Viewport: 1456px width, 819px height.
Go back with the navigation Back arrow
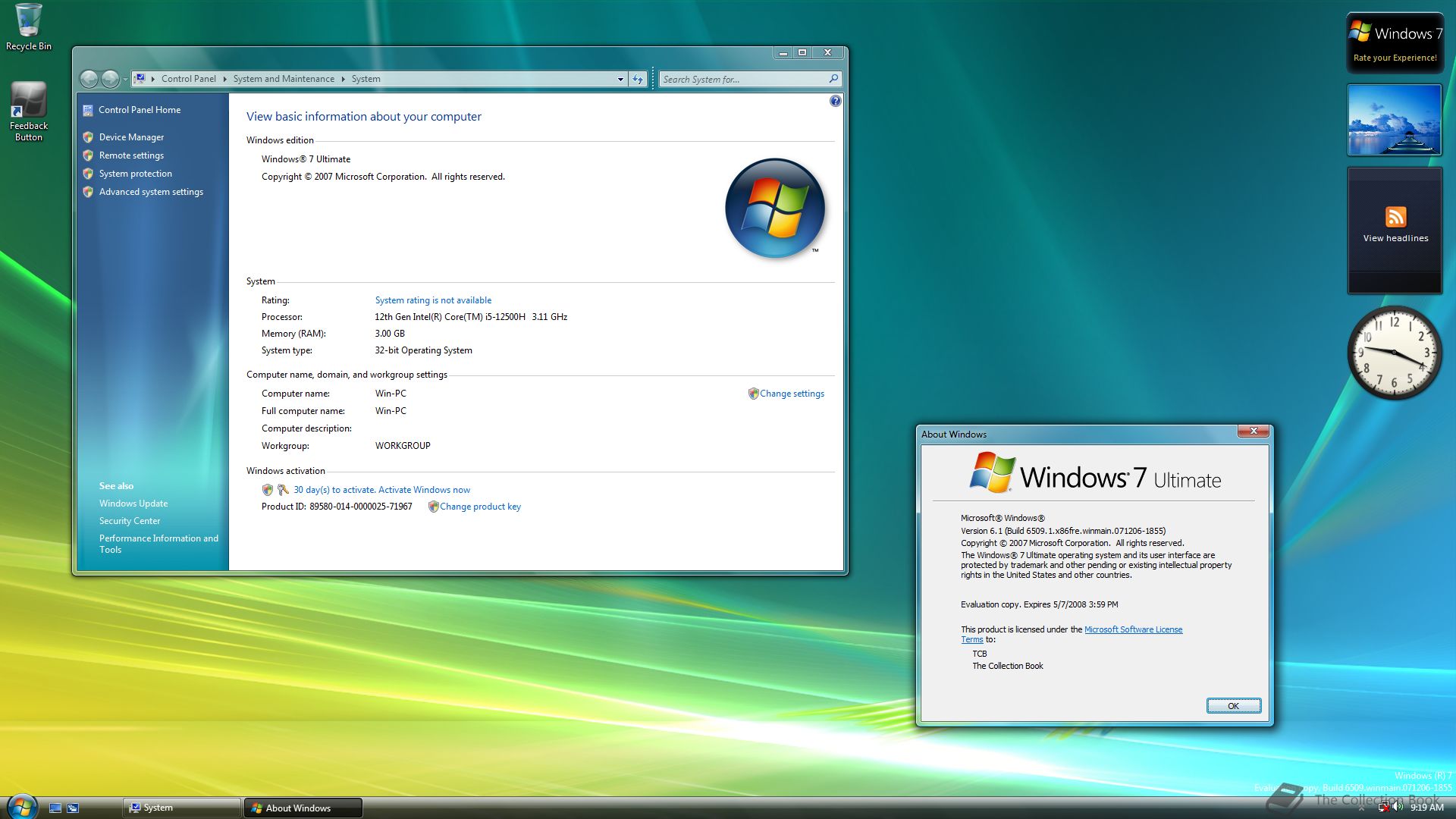click(89, 79)
